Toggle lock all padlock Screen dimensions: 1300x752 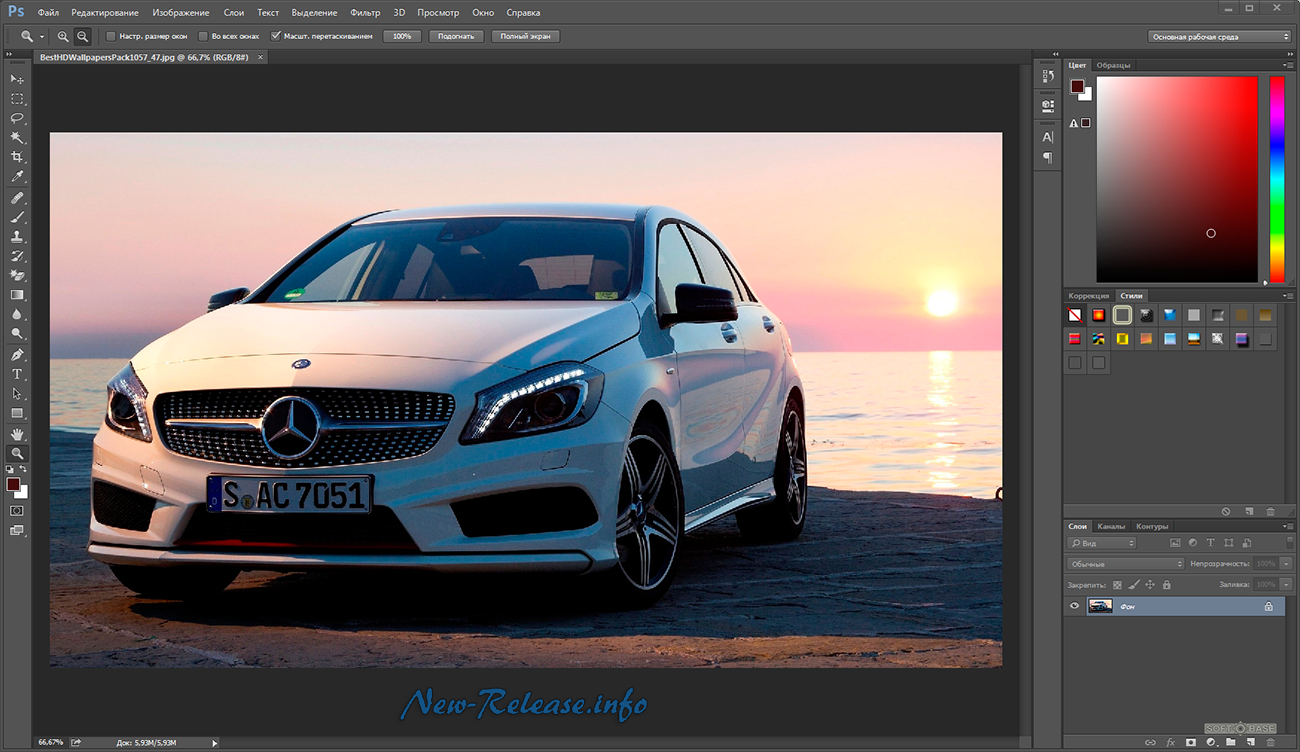coord(1167,585)
